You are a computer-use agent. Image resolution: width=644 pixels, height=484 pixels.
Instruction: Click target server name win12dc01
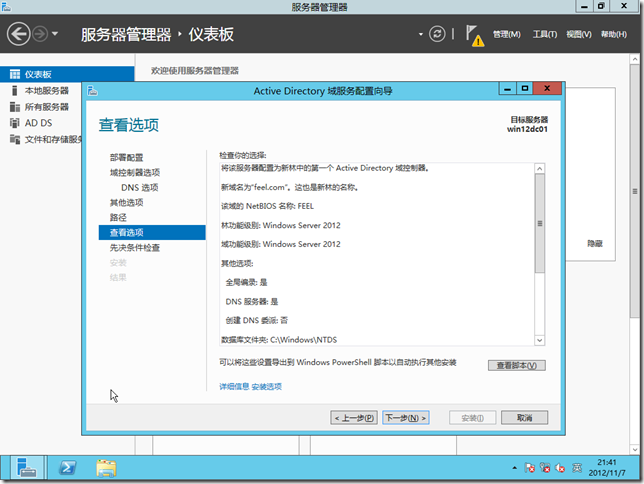click(527, 129)
